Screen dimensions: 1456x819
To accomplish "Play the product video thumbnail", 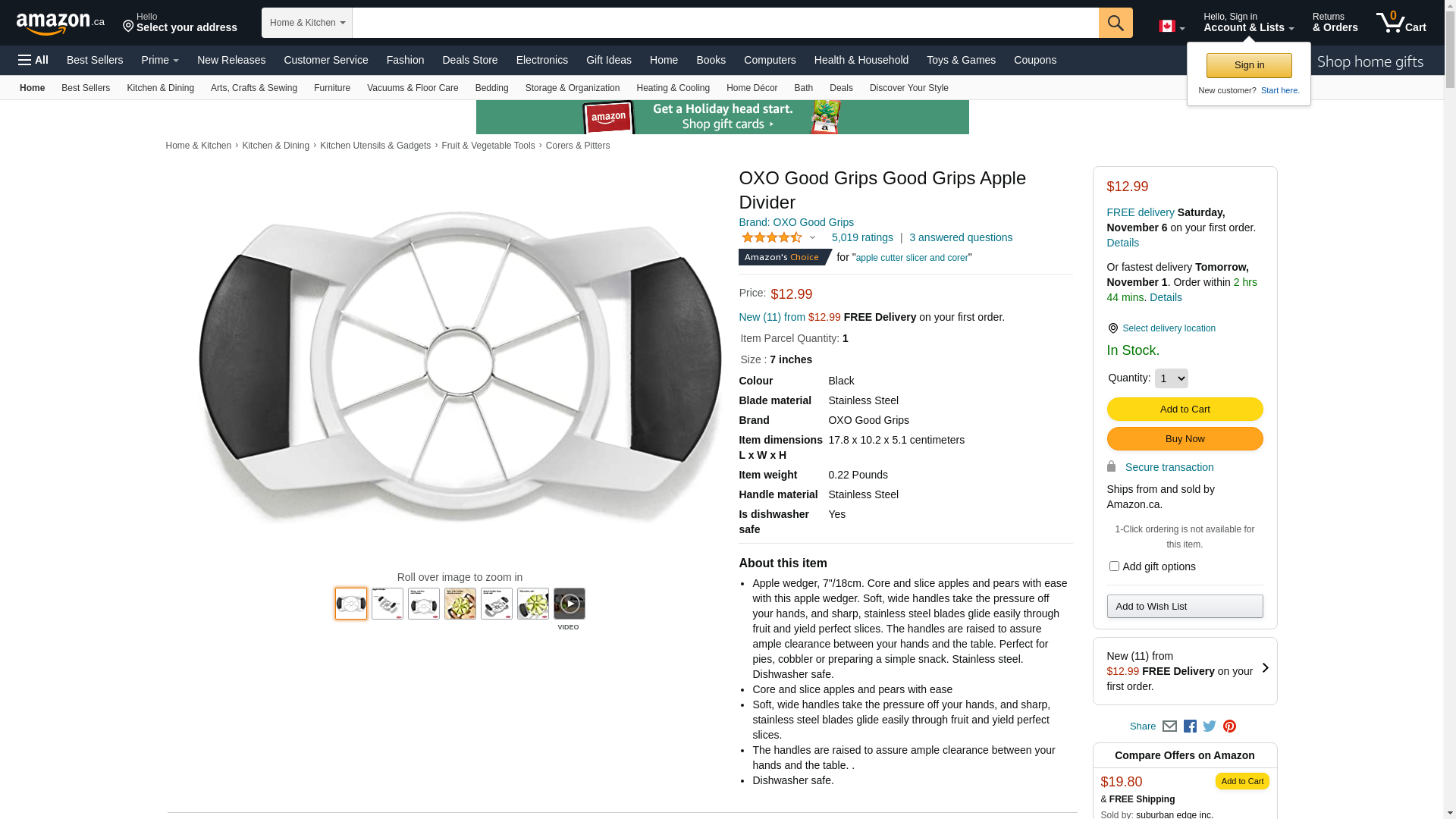I will point(570,604).
